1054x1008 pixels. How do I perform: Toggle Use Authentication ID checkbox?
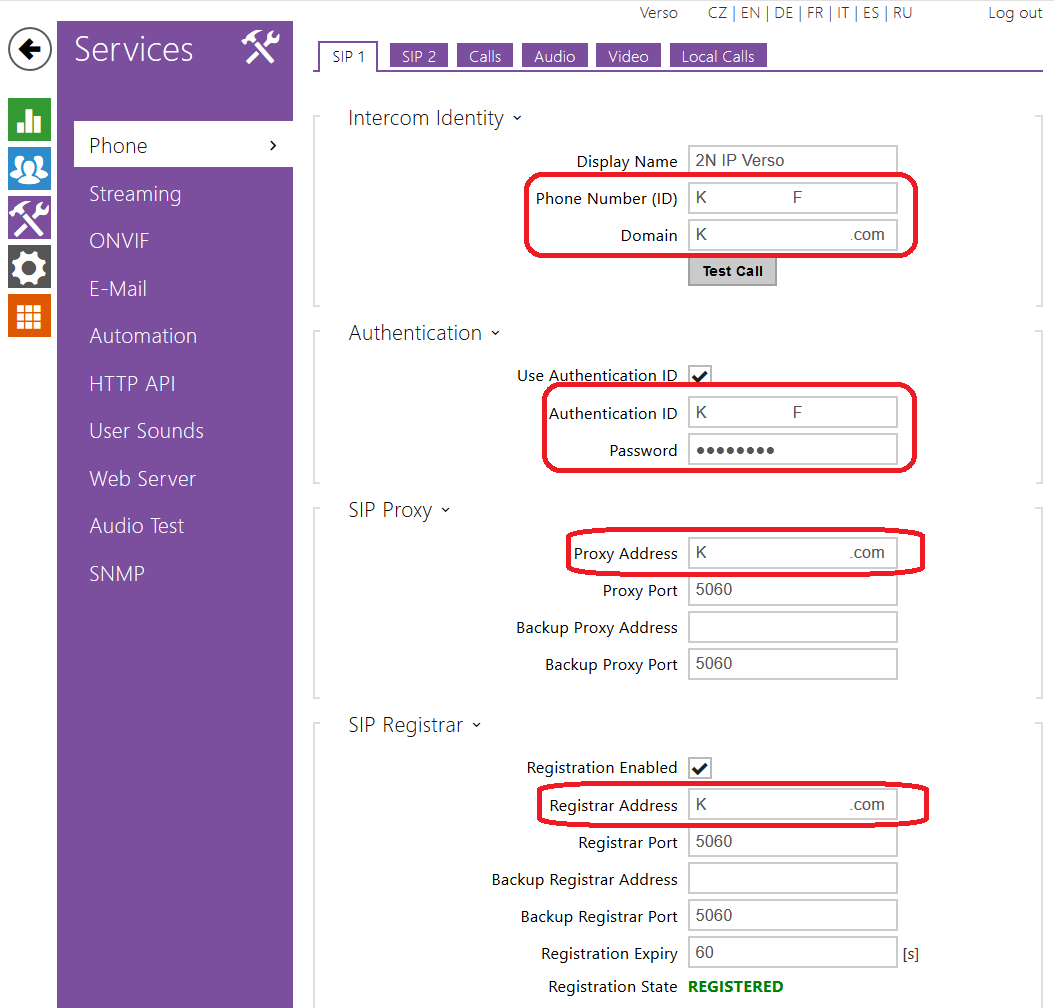pyautogui.click(x=700, y=376)
